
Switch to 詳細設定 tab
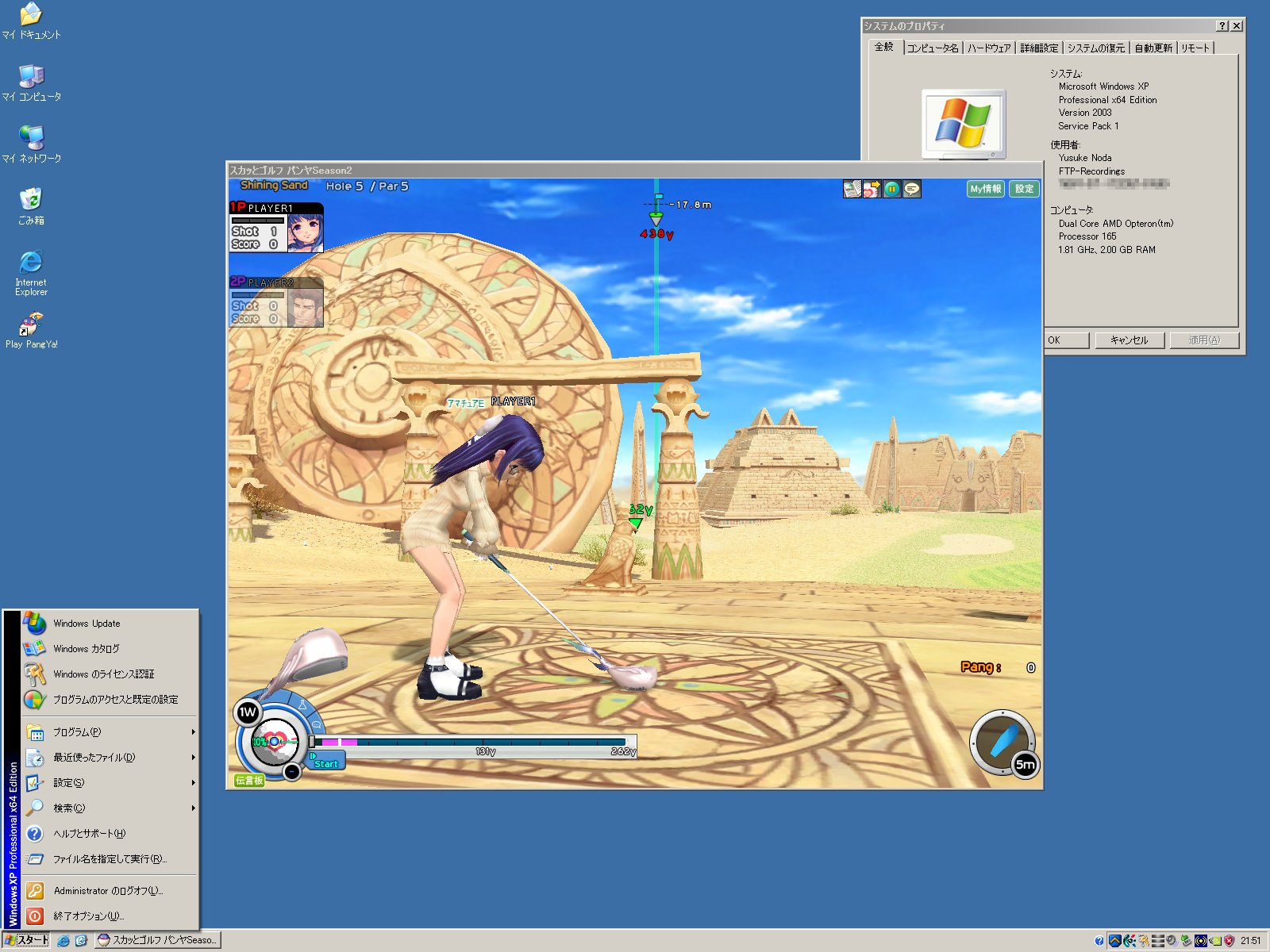tap(1039, 48)
